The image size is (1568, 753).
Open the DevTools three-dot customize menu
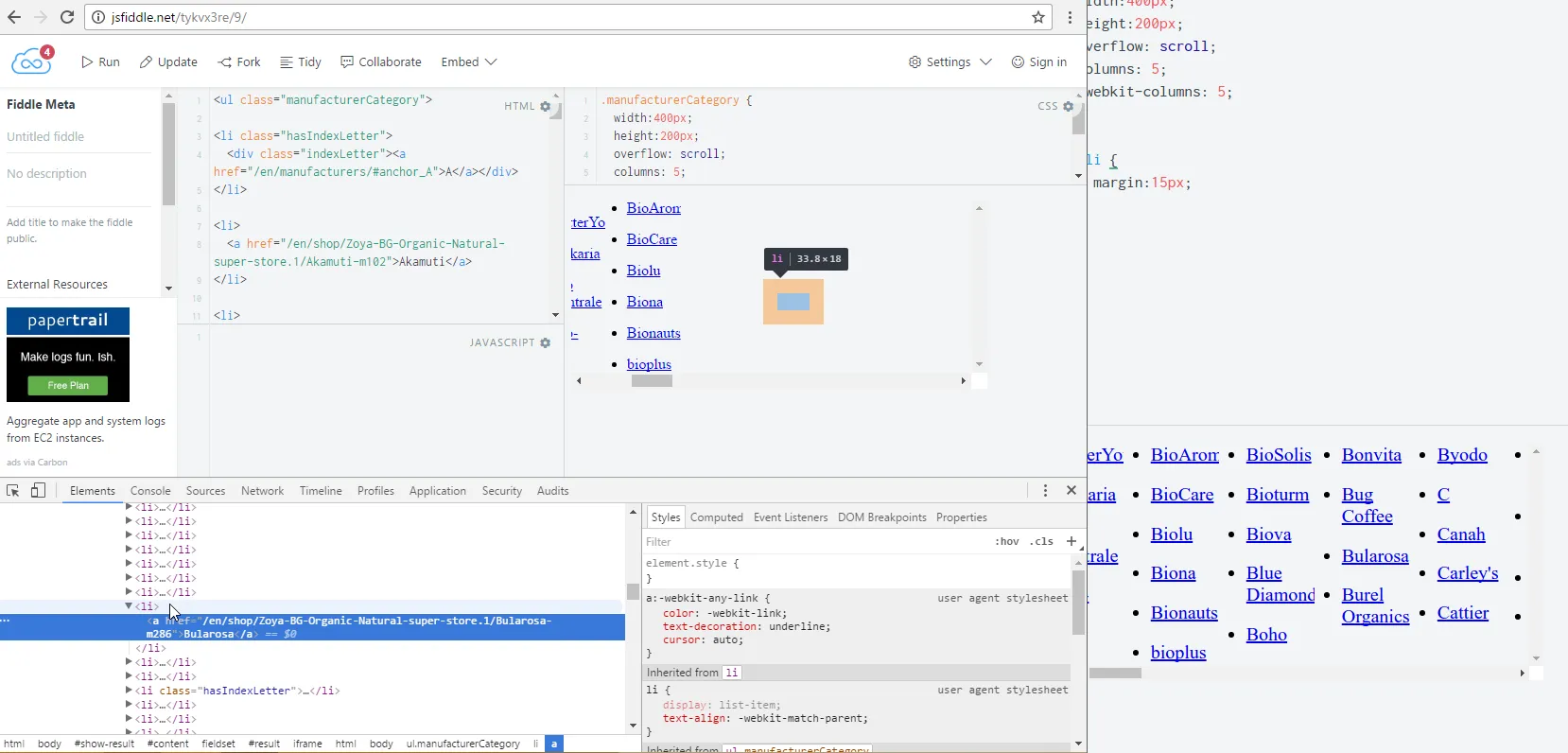coord(1045,490)
